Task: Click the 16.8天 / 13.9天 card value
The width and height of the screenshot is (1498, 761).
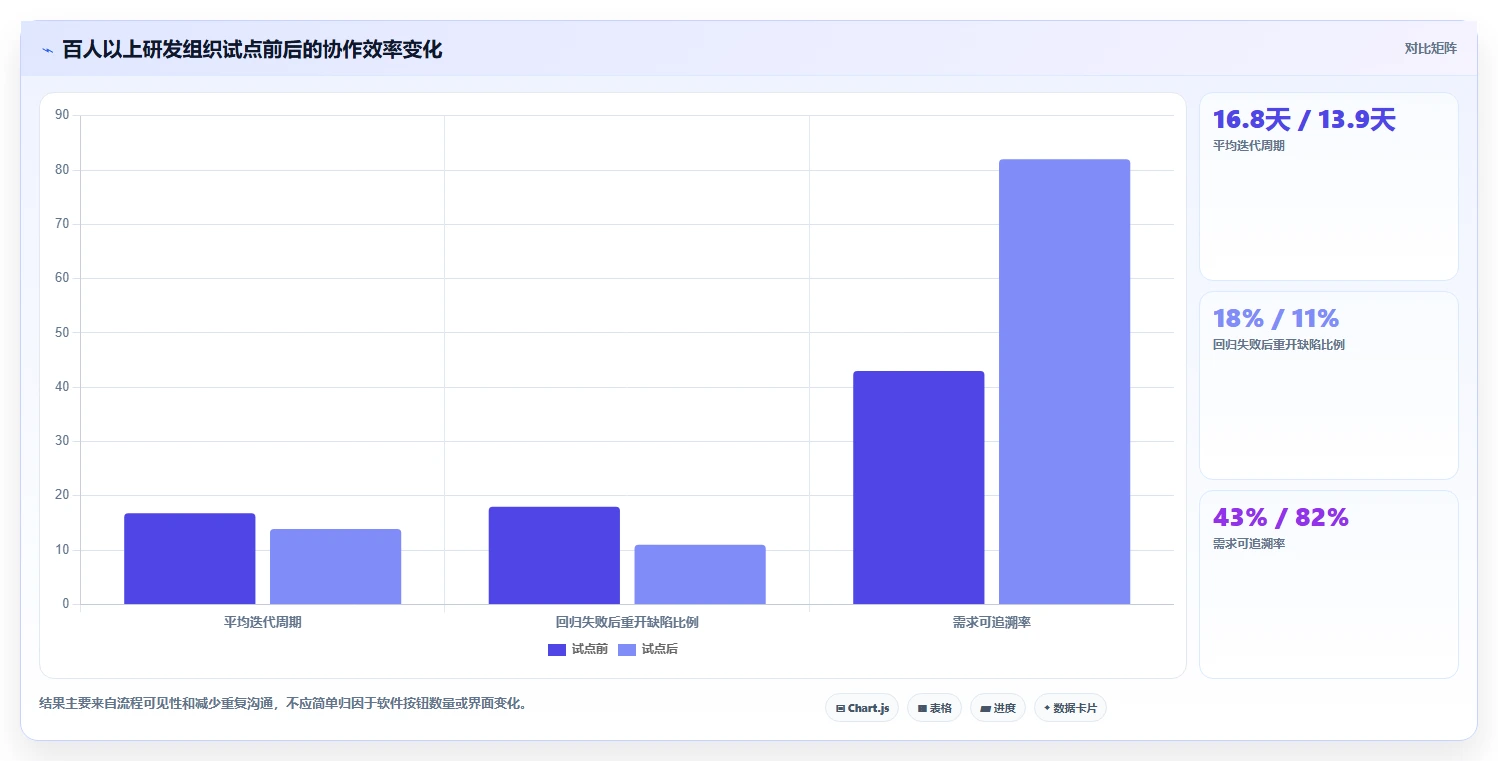Action: point(1304,120)
